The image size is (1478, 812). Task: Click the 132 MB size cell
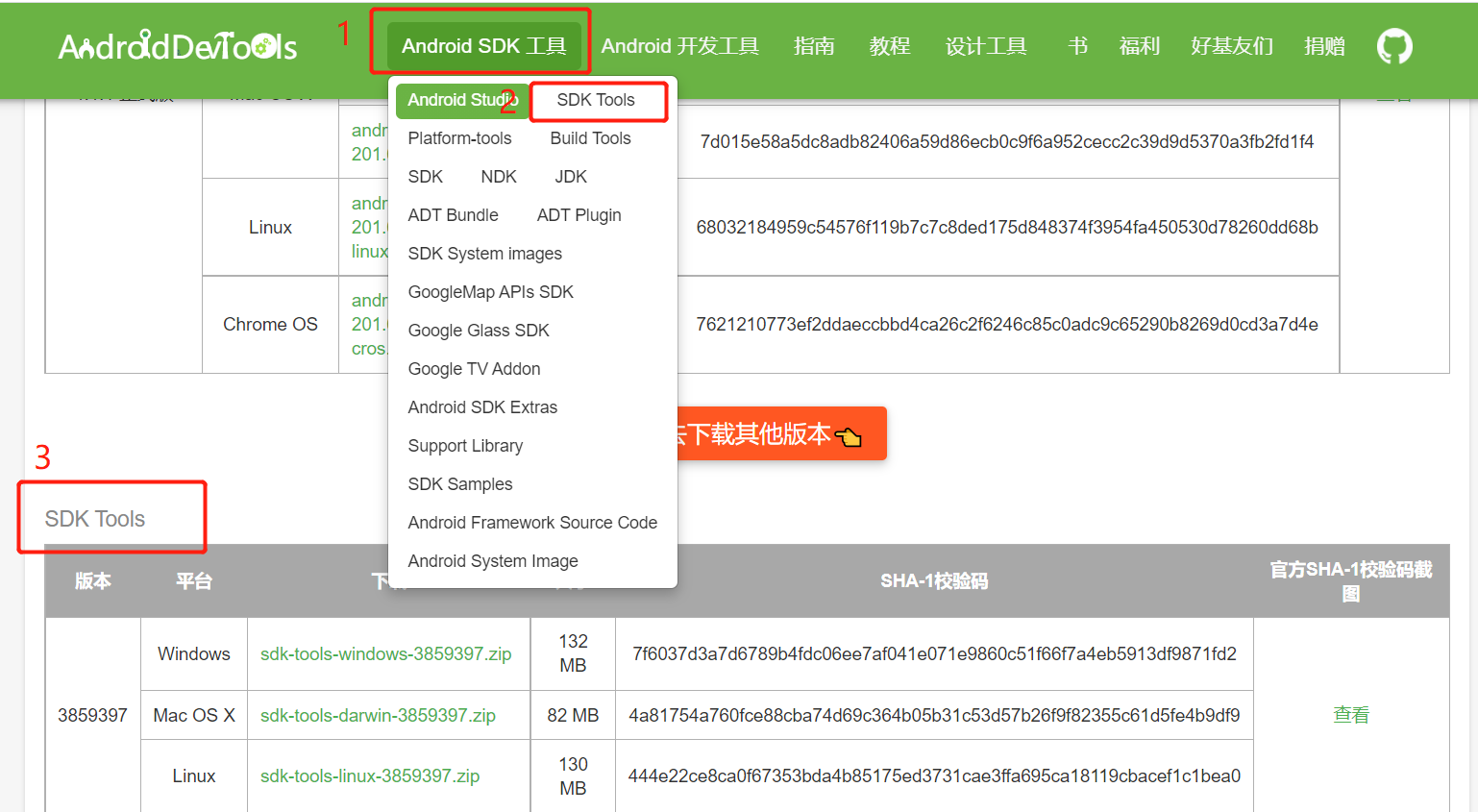pos(573,653)
